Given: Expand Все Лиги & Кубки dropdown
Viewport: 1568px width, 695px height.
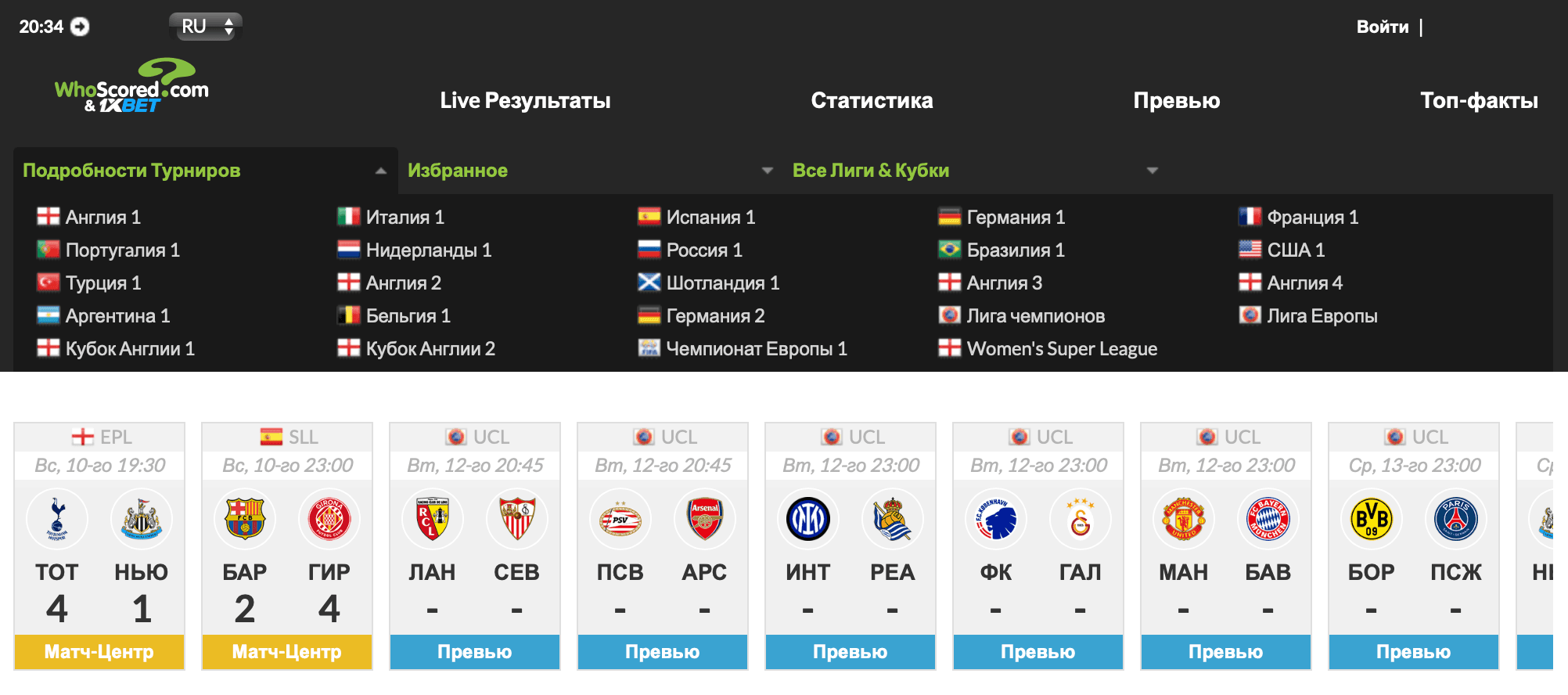Looking at the screenshot, I should tap(1153, 171).
